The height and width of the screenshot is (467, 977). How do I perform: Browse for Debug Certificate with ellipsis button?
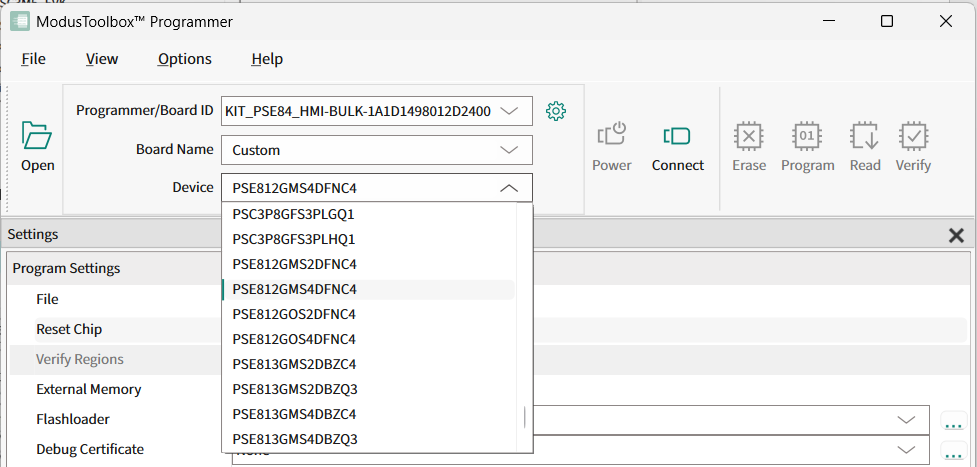coord(953,451)
